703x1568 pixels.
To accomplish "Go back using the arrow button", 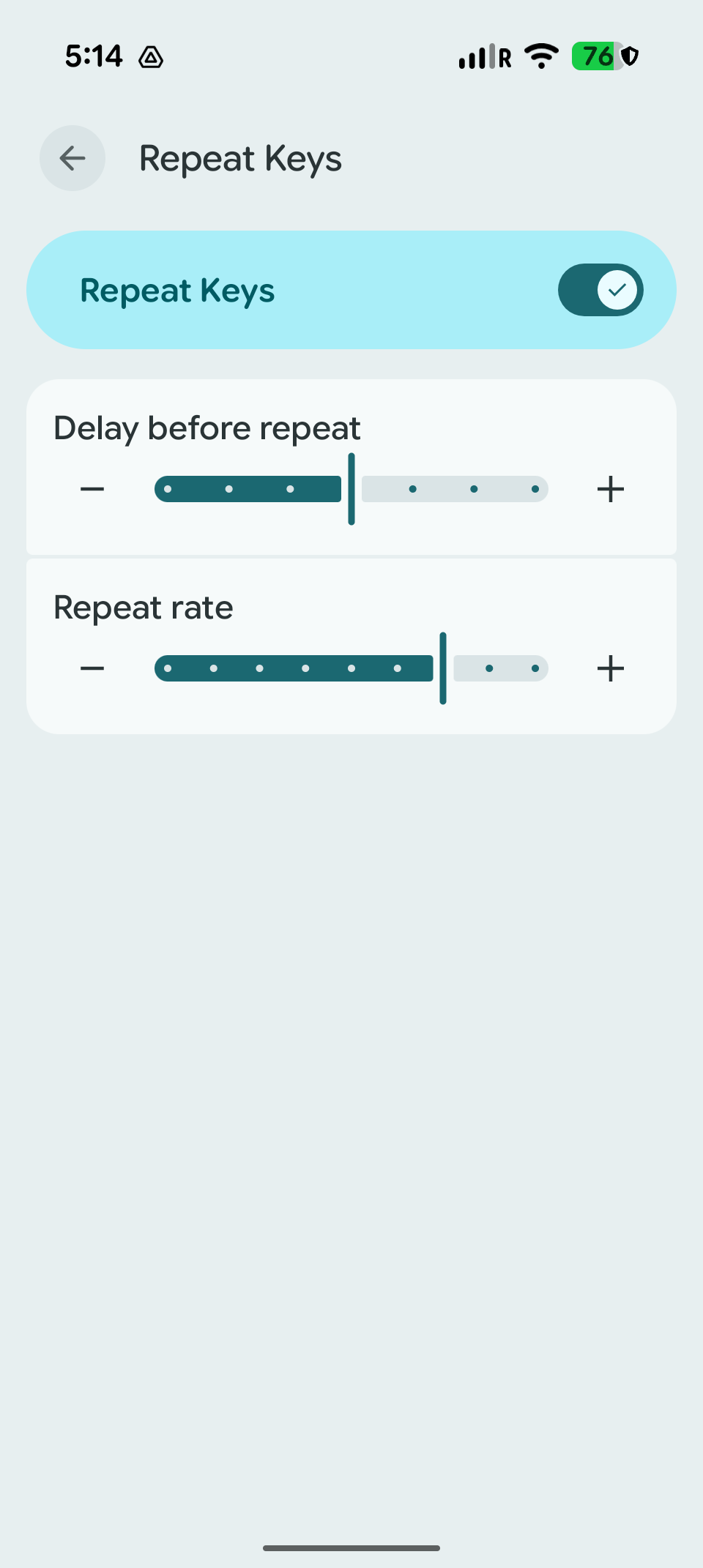I will coord(72,158).
